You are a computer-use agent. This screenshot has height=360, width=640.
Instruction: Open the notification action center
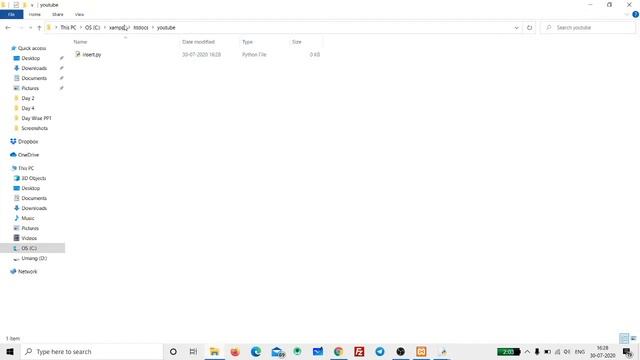(628, 352)
